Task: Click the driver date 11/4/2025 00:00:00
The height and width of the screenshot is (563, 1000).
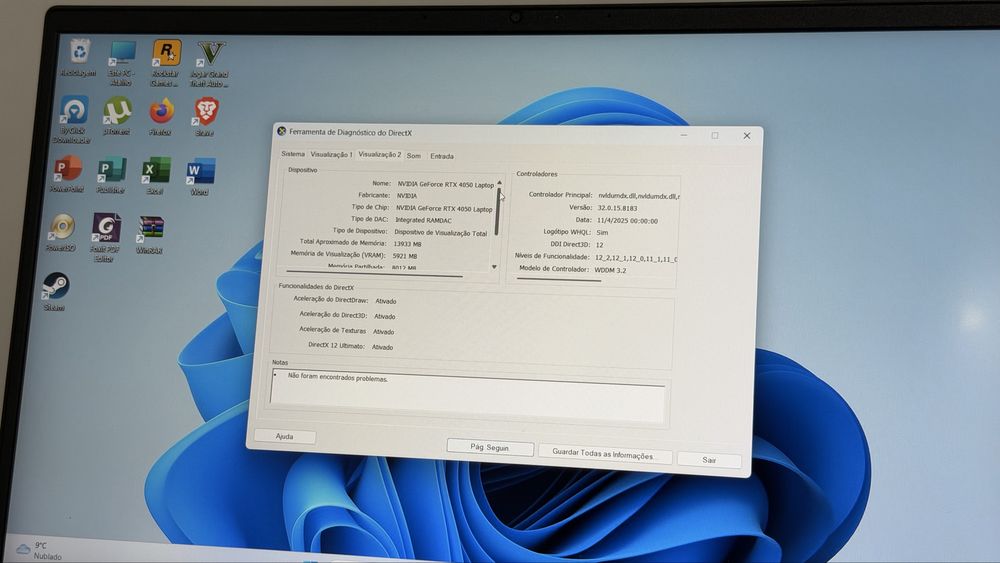Action: pyautogui.click(x=627, y=221)
